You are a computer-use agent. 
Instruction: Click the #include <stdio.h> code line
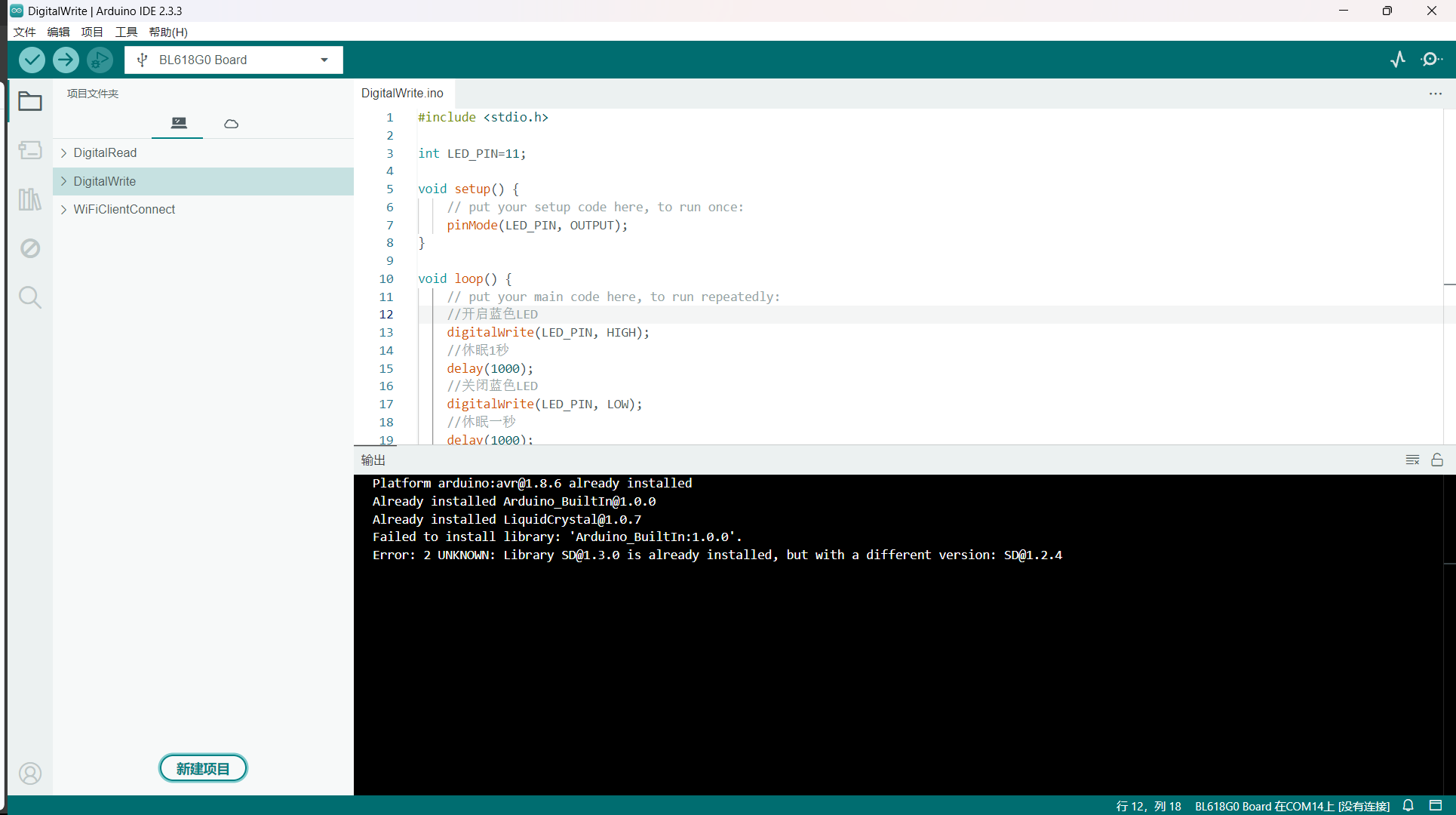pos(483,118)
